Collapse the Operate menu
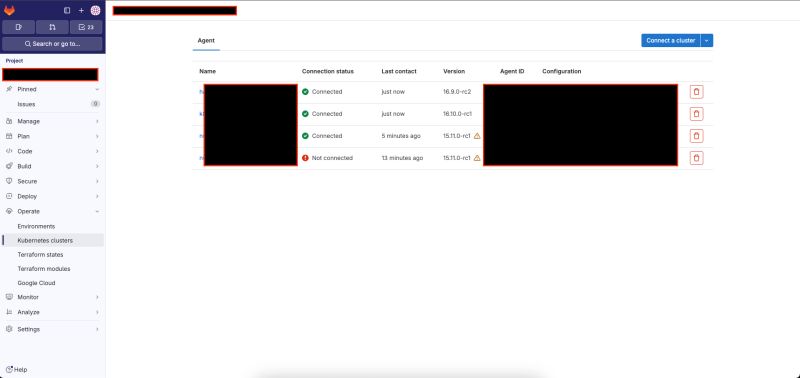800x378 pixels. [x=52, y=211]
